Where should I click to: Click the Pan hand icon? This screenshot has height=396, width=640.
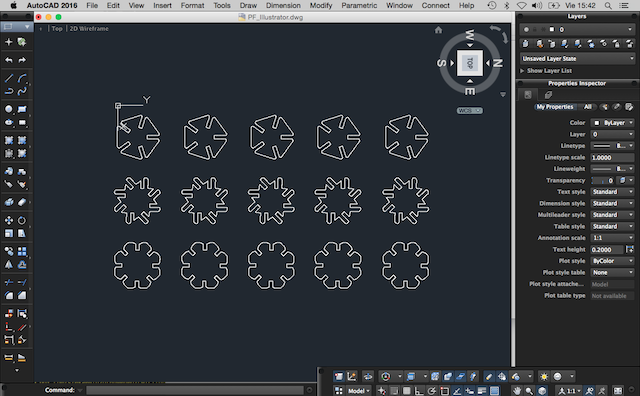517,391
